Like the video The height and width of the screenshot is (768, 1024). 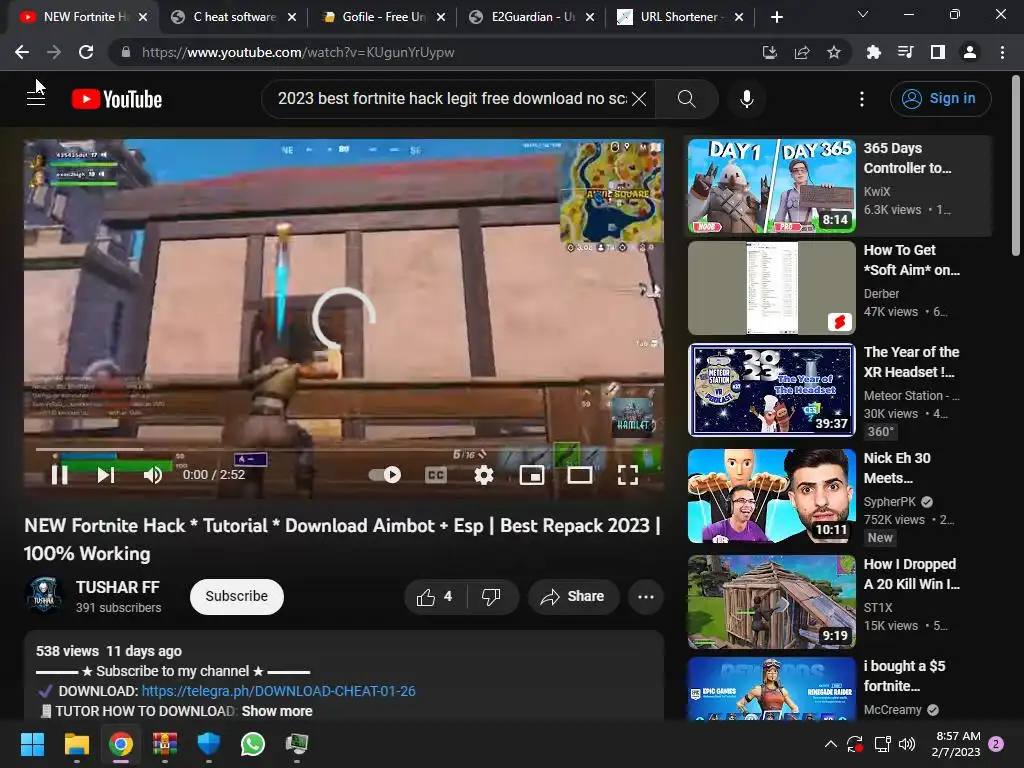434,596
